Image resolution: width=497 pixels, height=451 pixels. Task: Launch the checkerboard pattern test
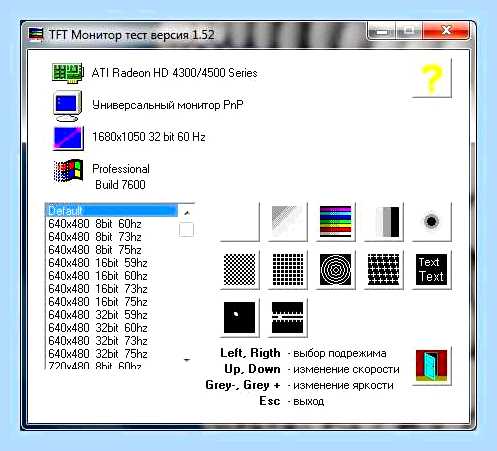tap(240, 270)
